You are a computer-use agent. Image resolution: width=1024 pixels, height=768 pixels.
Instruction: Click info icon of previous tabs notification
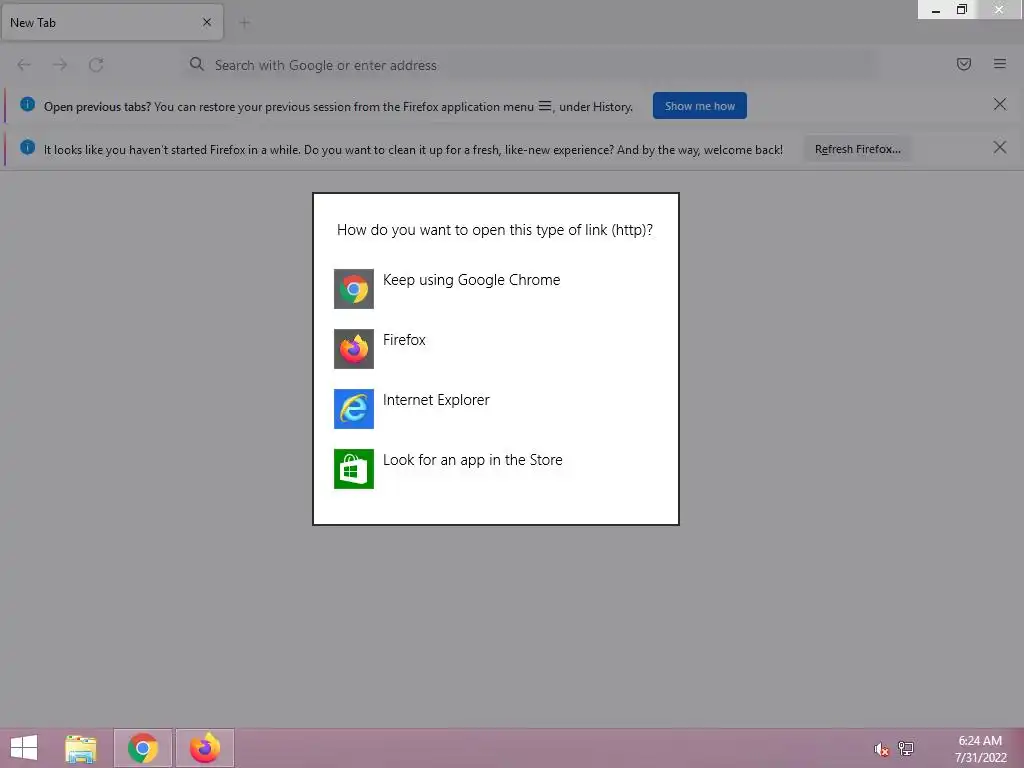pos(27,104)
